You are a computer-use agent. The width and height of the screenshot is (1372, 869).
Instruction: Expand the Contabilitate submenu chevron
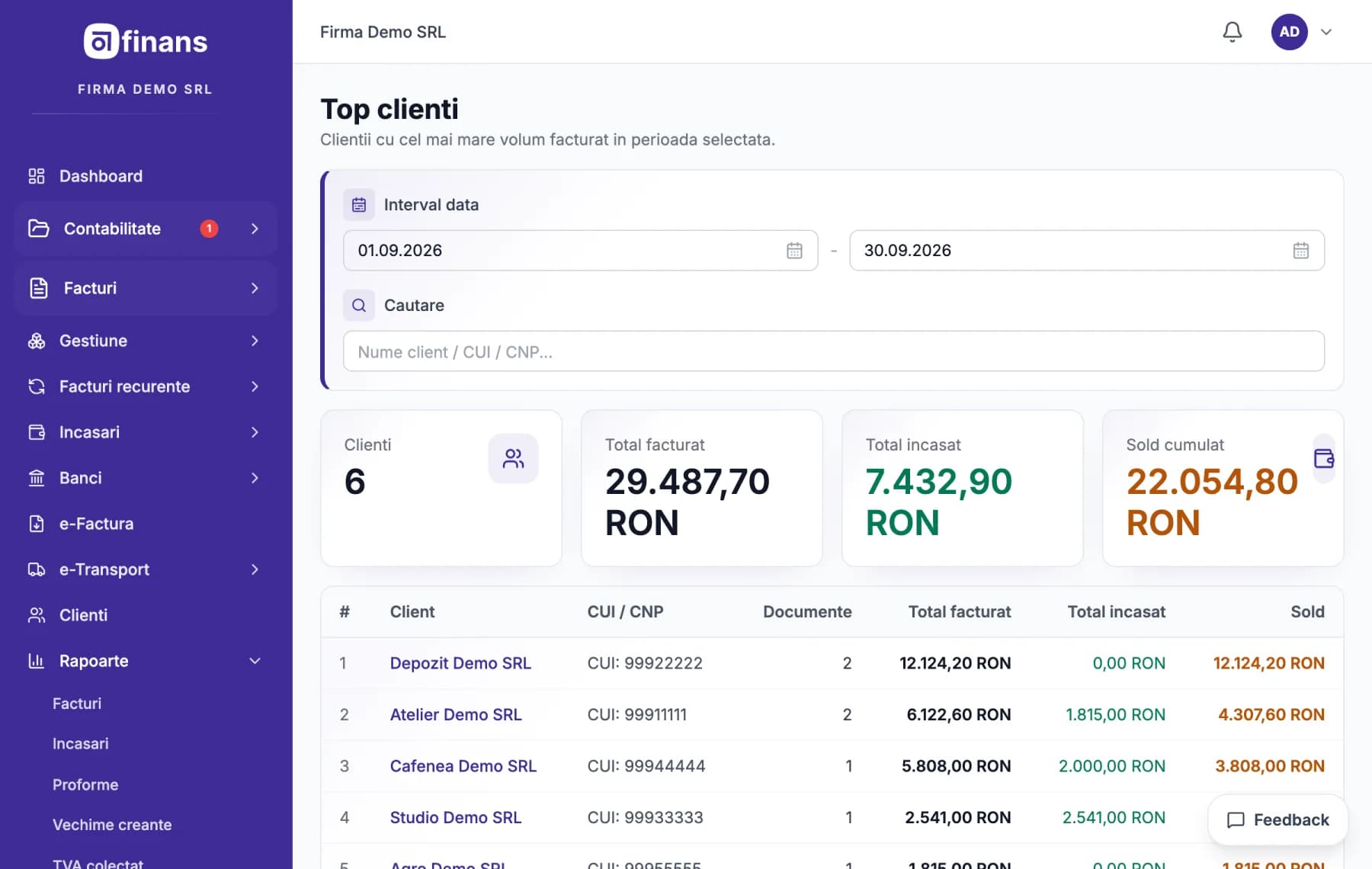[255, 229]
